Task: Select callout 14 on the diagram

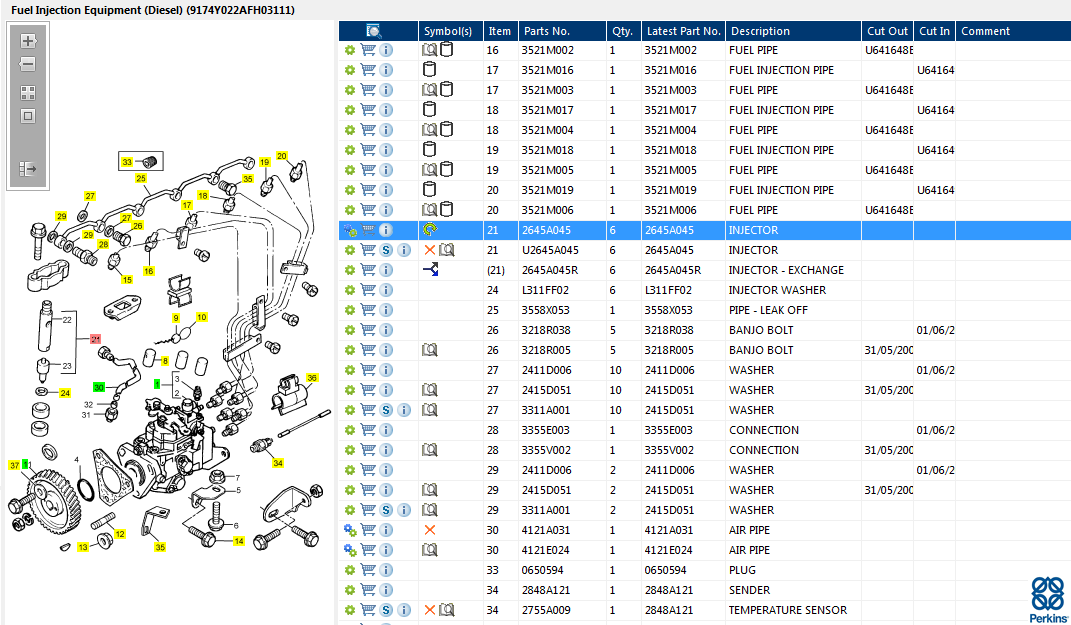Action: (239, 541)
